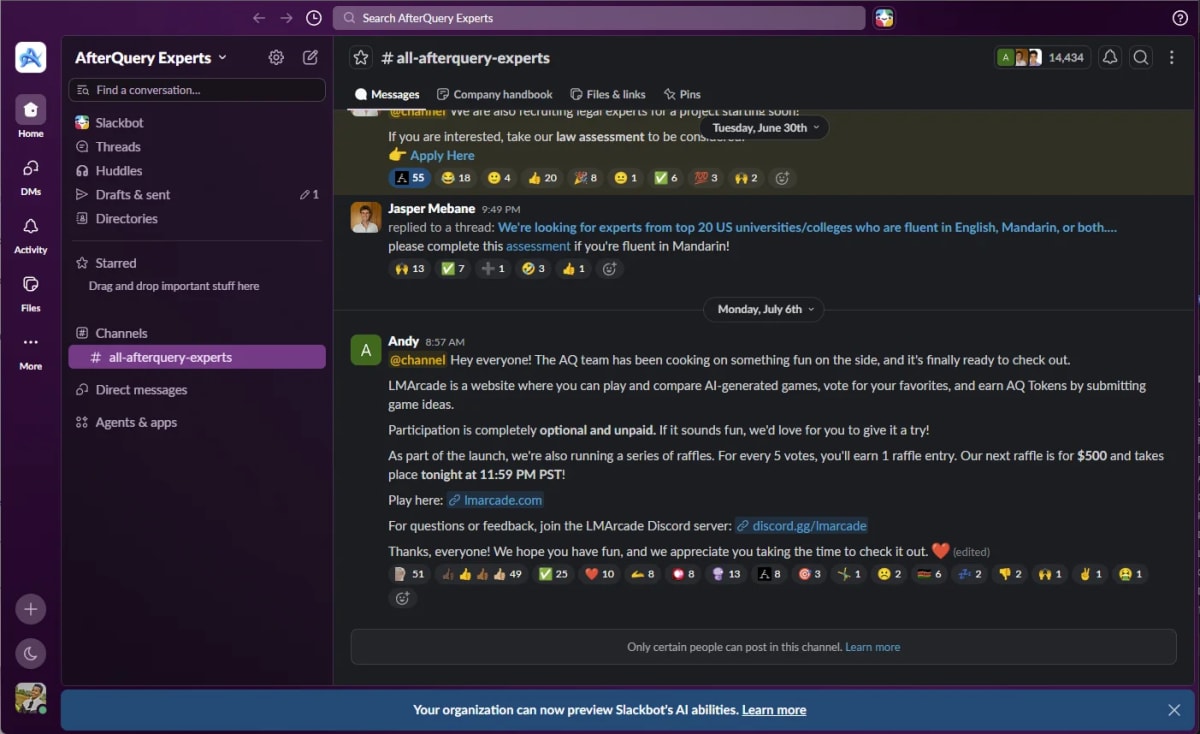
Task: View the 14,434 channel members
Action: point(1042,58)
